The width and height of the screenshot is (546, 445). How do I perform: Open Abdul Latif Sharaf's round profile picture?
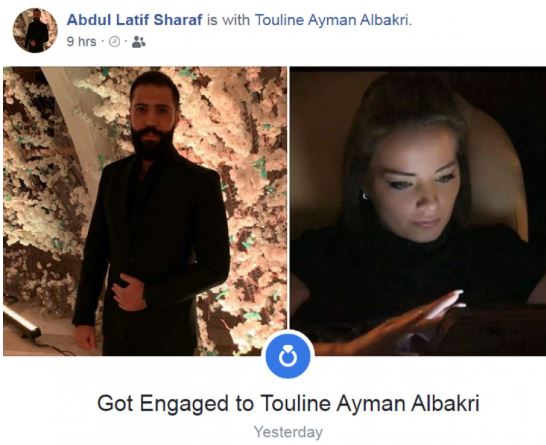[35, 30]
